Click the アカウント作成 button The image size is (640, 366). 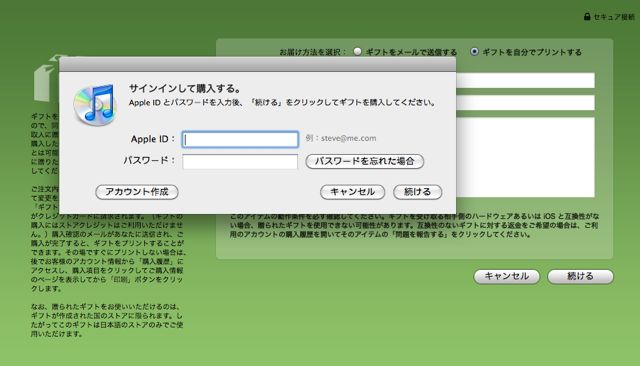coord(137,192)
